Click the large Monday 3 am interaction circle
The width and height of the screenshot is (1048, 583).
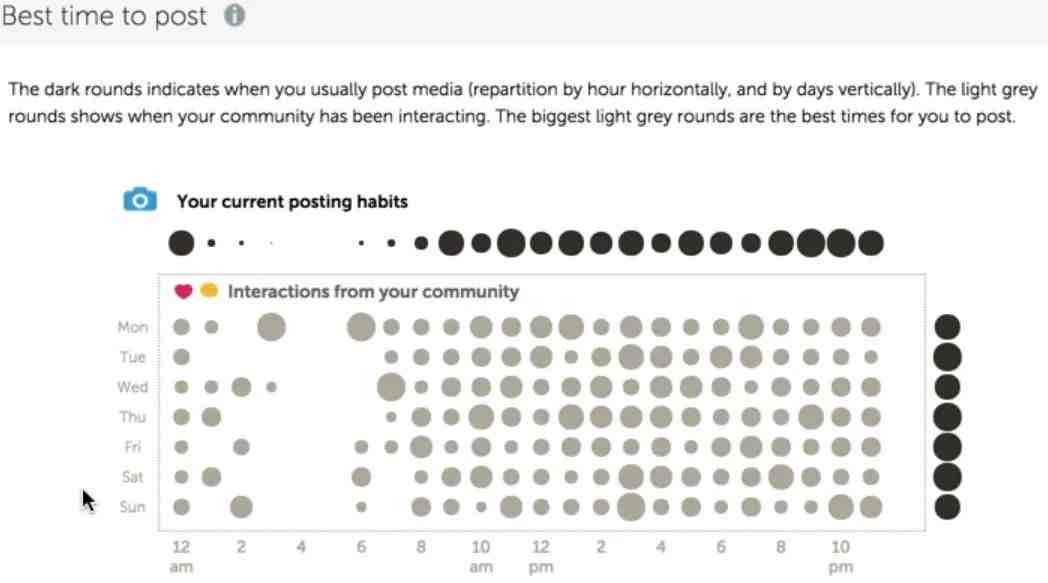click(x=271, y=327)
